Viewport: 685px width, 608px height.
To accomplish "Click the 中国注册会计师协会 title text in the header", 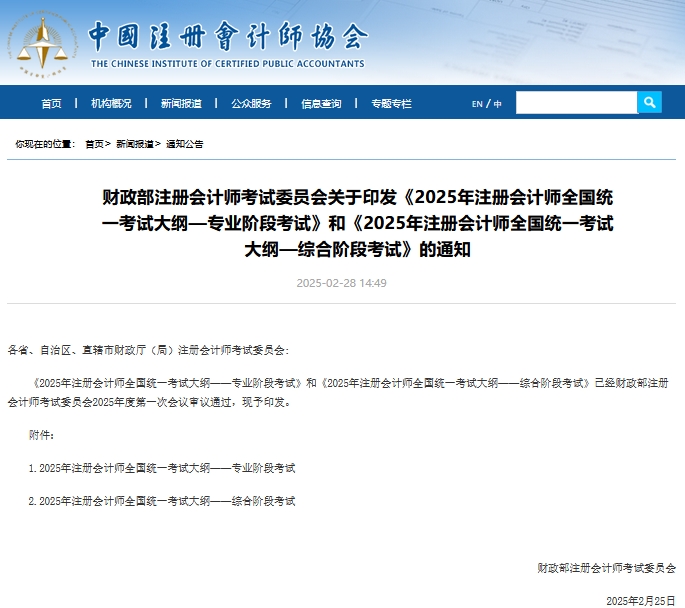I will click(228, 36).
